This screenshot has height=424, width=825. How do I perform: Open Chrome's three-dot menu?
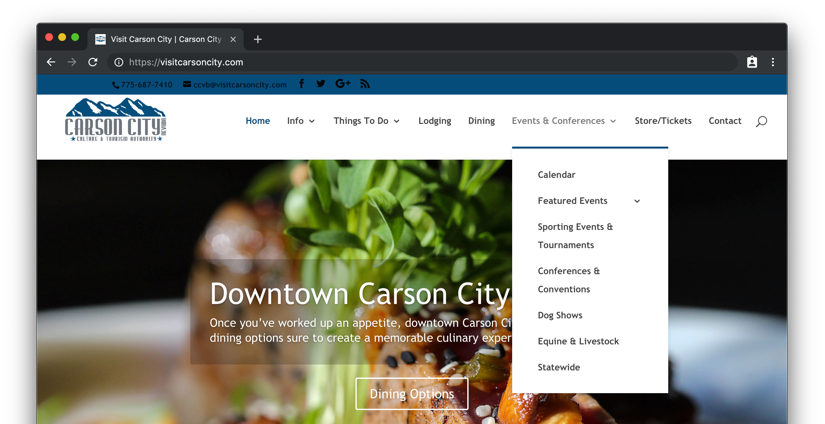773,62
